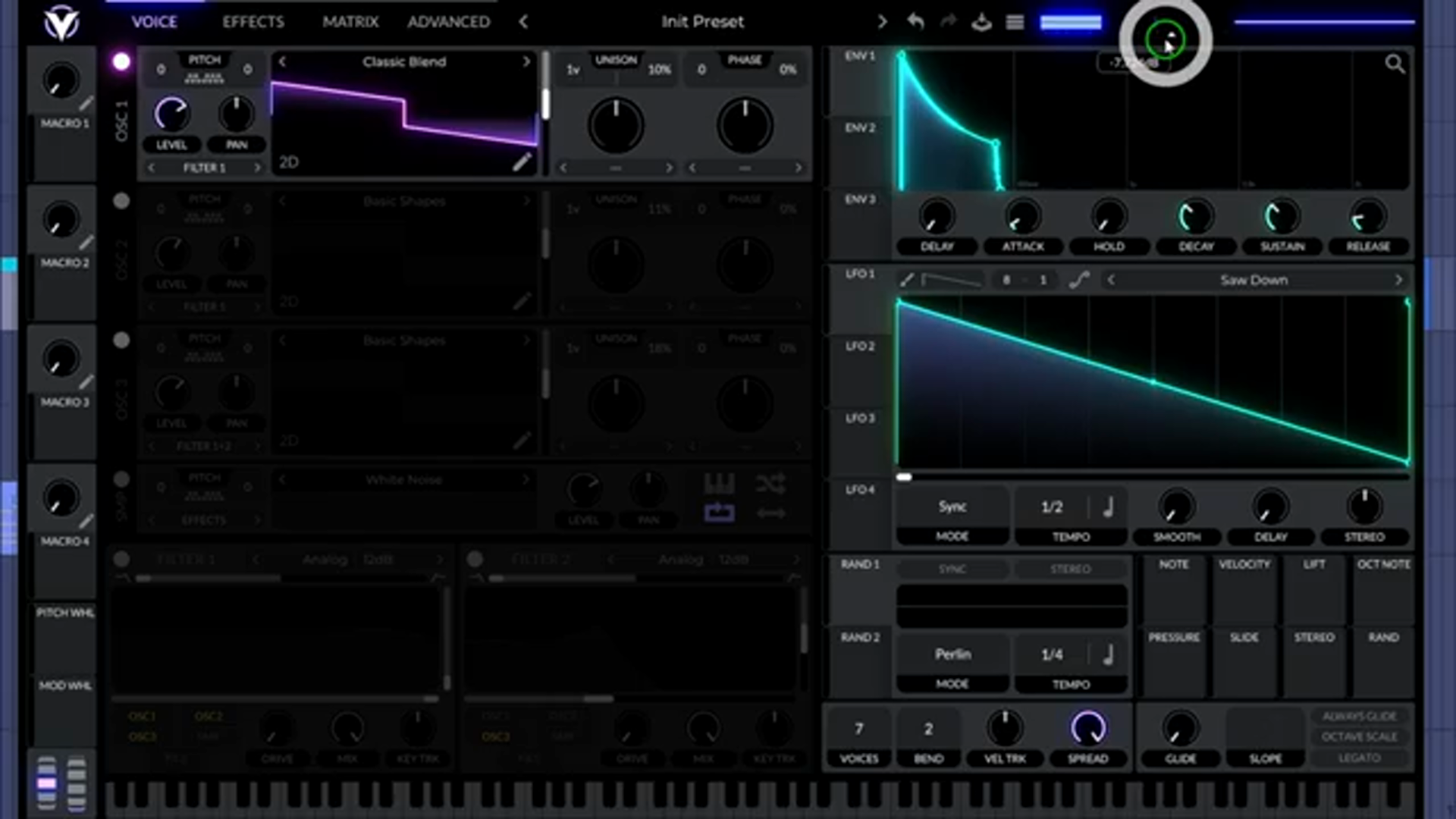Click the undo arrow icon
The width and height of the screenshot is (1456, 819).
[x=915, y=22]
